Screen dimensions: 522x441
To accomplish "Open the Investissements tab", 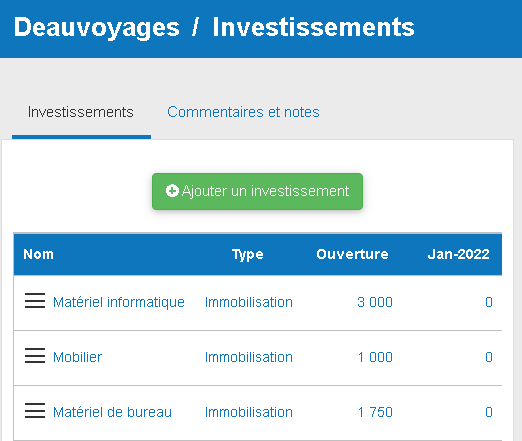I will point(81,112).
